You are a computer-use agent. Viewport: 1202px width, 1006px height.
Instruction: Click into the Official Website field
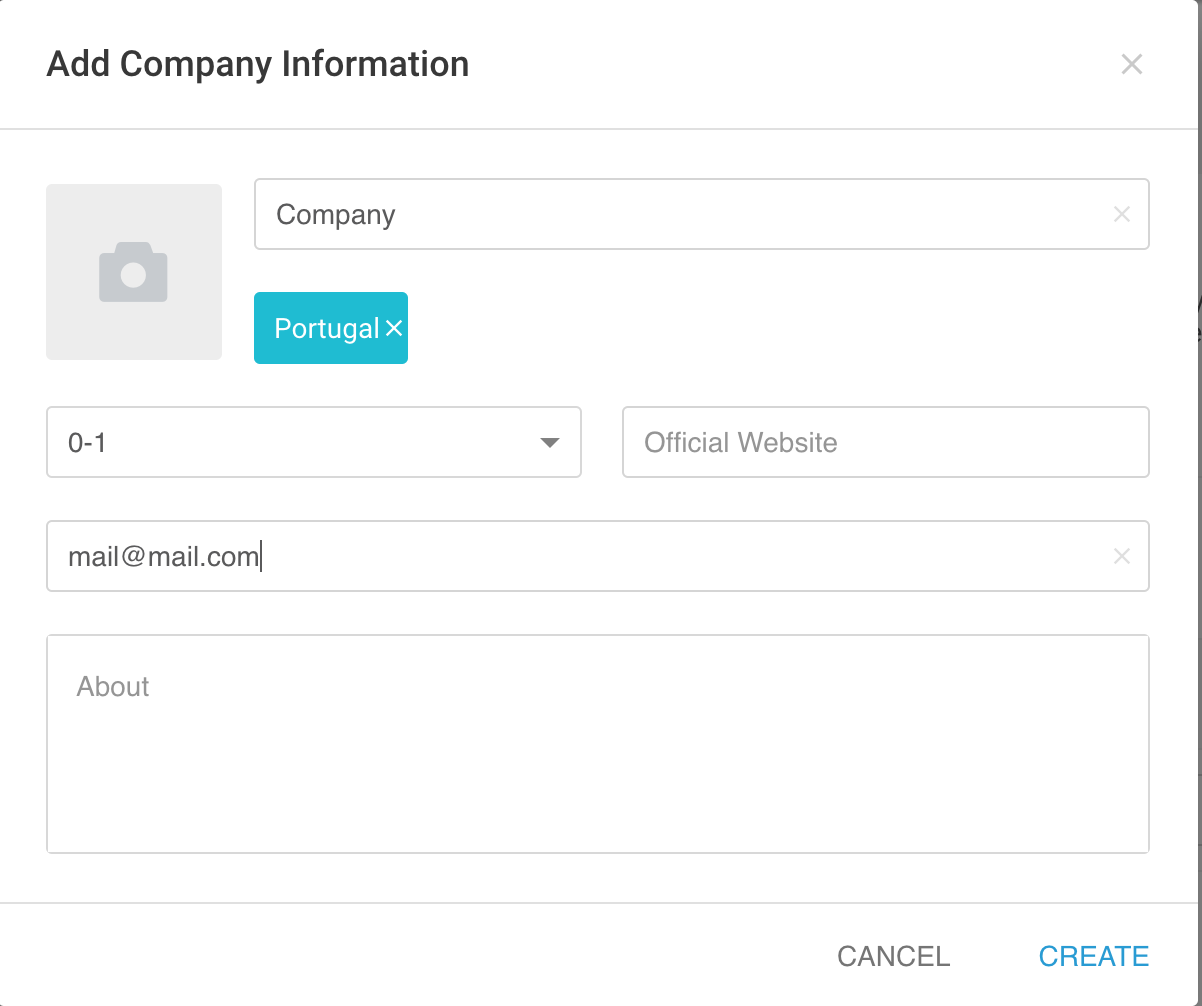point(886,442)
